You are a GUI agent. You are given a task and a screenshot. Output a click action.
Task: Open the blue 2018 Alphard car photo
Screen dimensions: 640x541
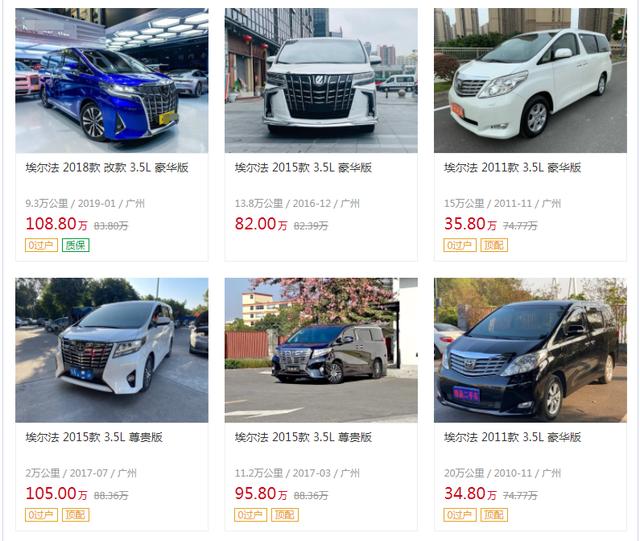pyautogui.click(x=112, y=80)
